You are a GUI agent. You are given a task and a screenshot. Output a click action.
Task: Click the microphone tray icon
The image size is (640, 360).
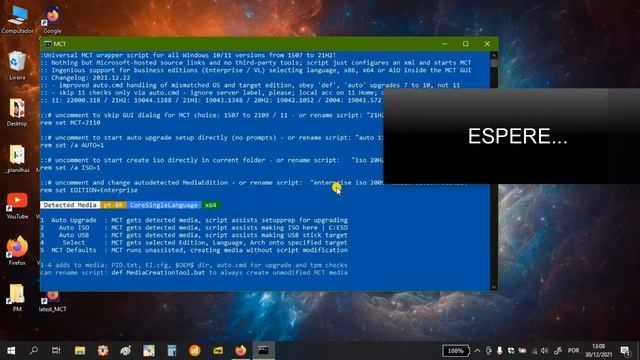click(499, 351)
